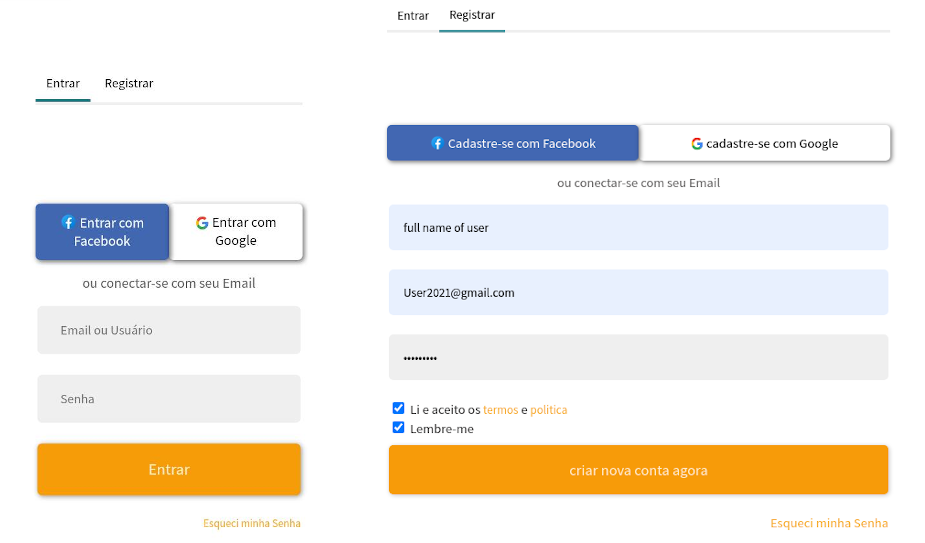Sign up using Cadastre-se com Facebook
925x543 pixels.
(513, 143)
